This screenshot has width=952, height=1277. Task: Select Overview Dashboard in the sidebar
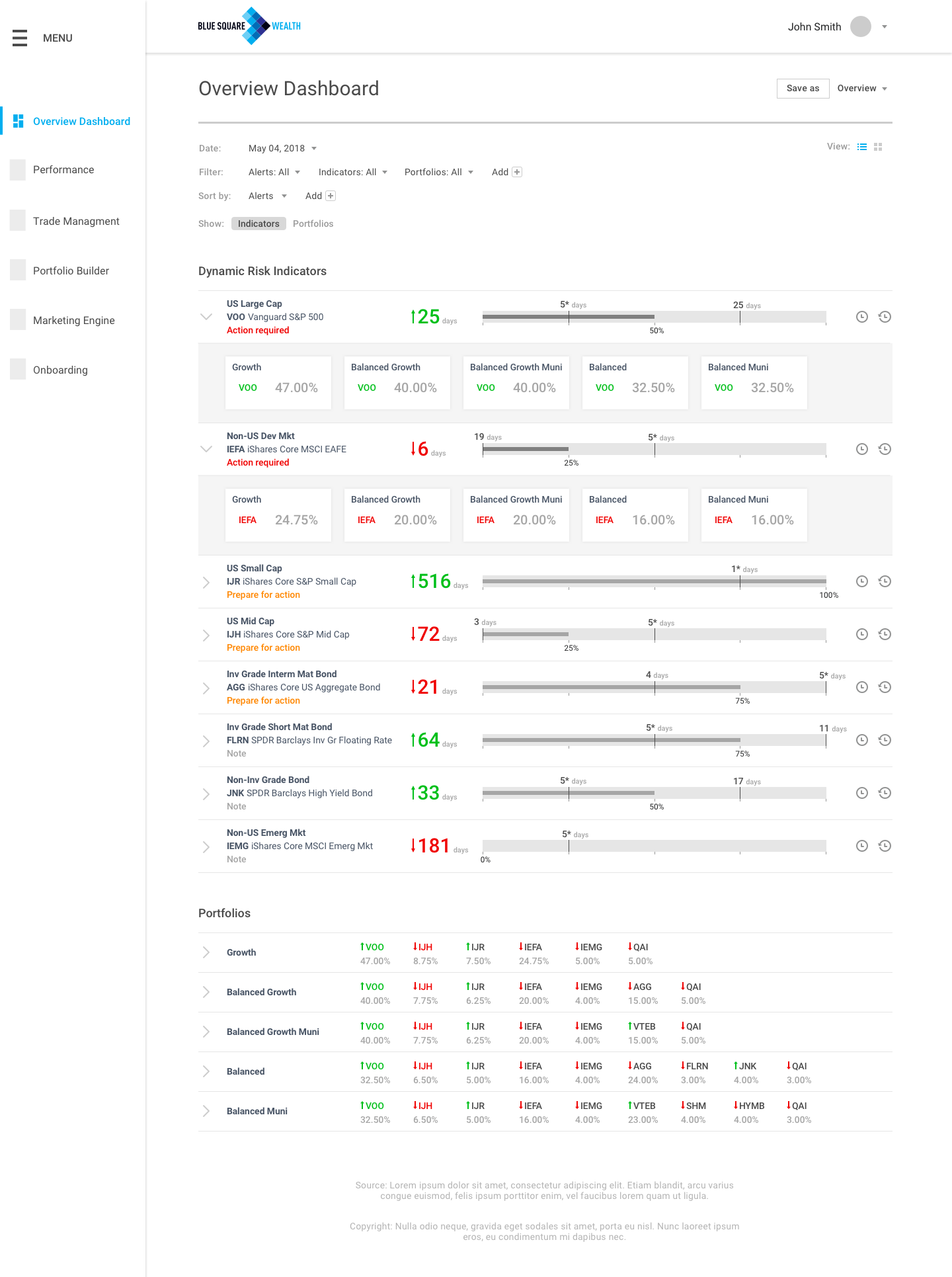coord(81,122)
